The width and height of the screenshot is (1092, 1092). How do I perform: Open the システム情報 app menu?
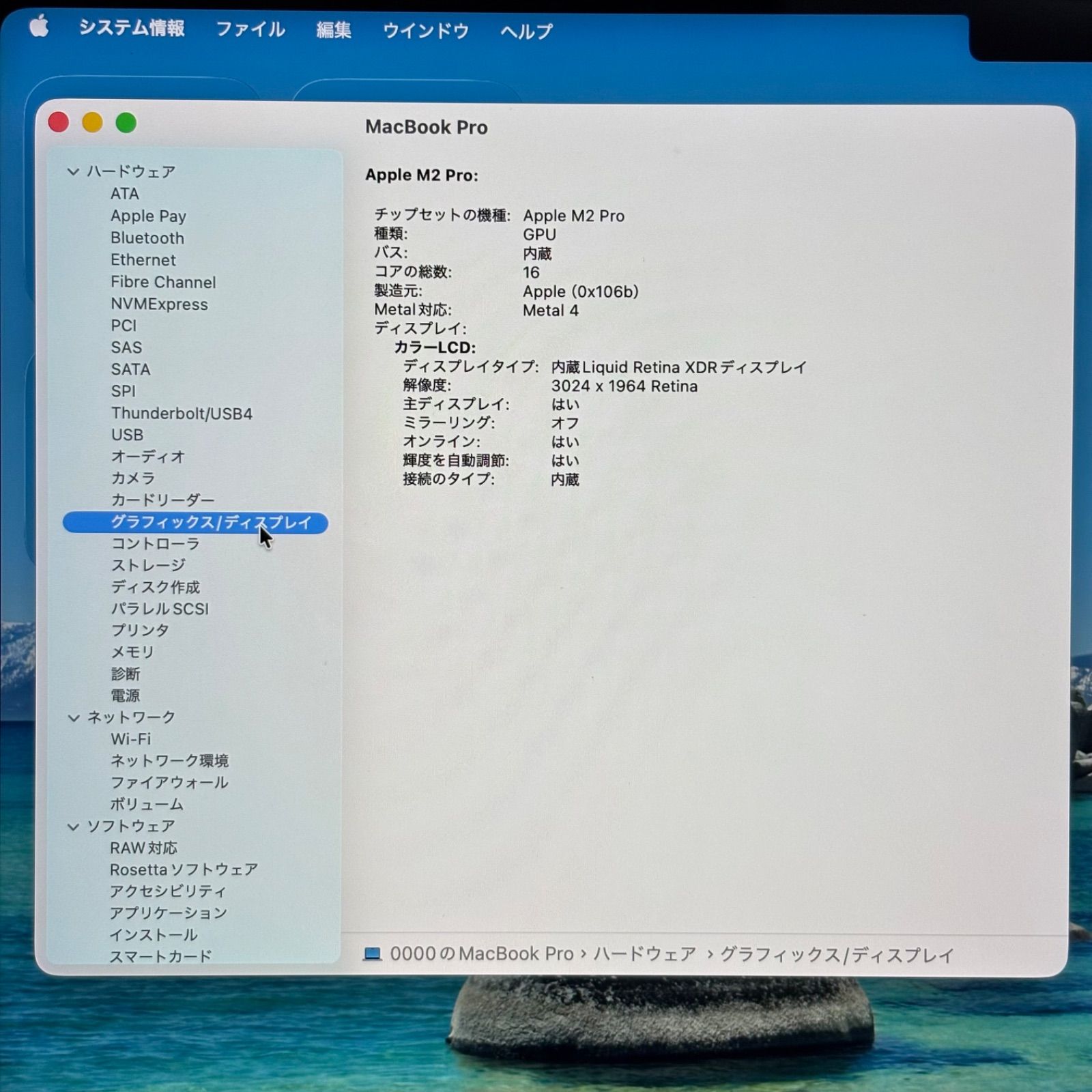[132, 27]
